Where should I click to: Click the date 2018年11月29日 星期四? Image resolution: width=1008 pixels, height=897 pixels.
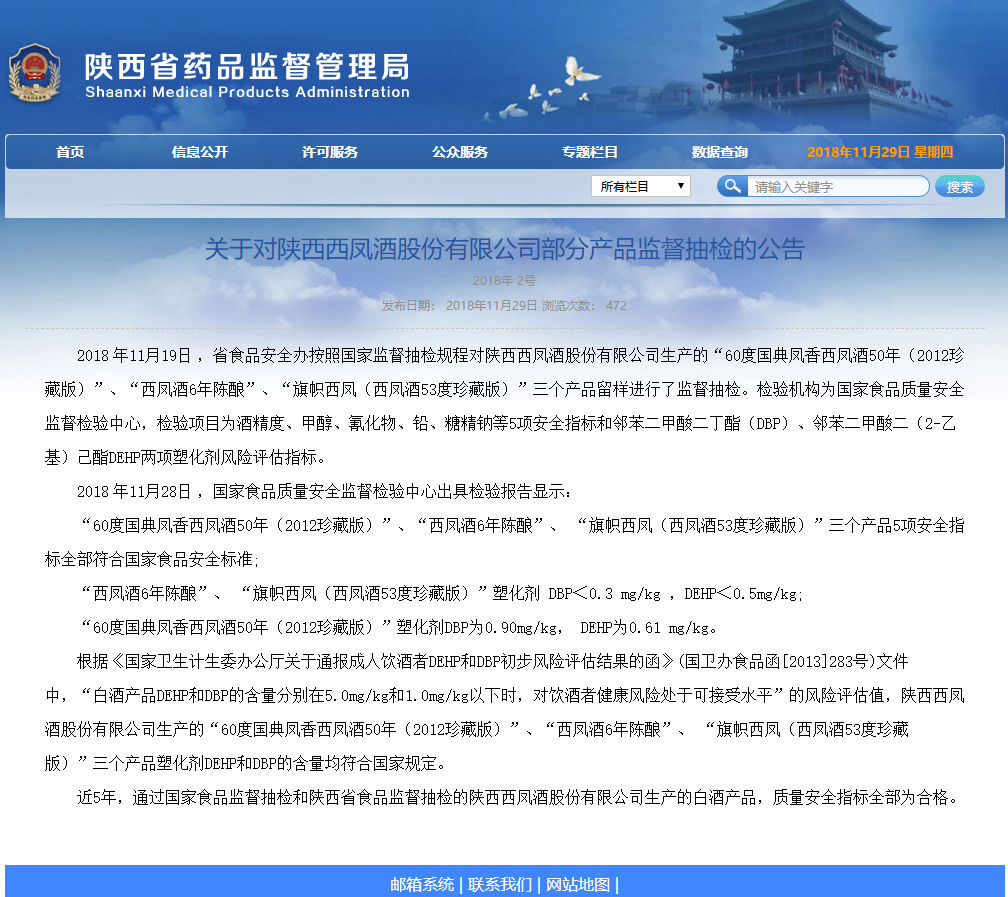point(880,152)
